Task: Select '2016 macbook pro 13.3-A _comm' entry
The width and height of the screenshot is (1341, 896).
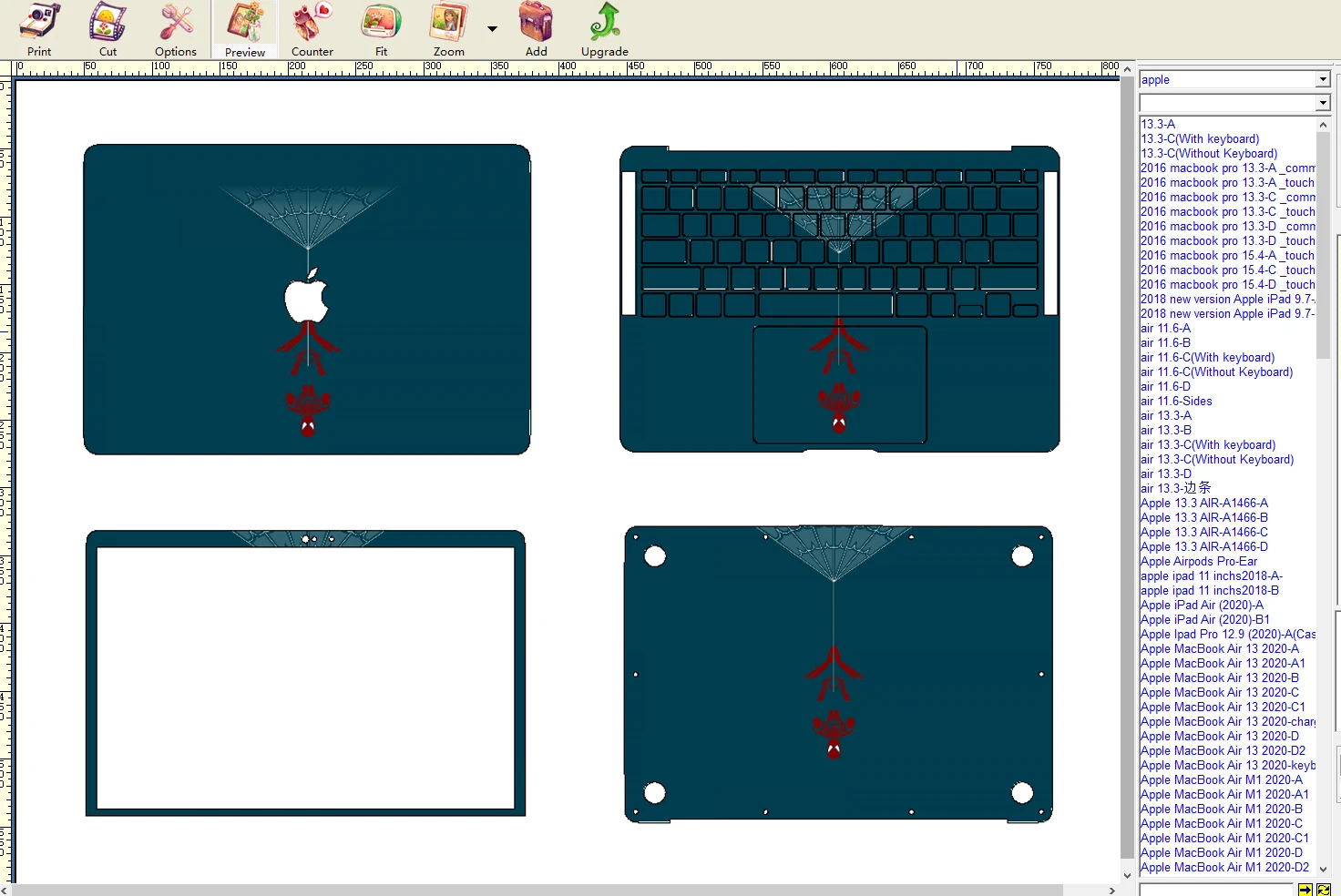Action: tap(1228, 168)
